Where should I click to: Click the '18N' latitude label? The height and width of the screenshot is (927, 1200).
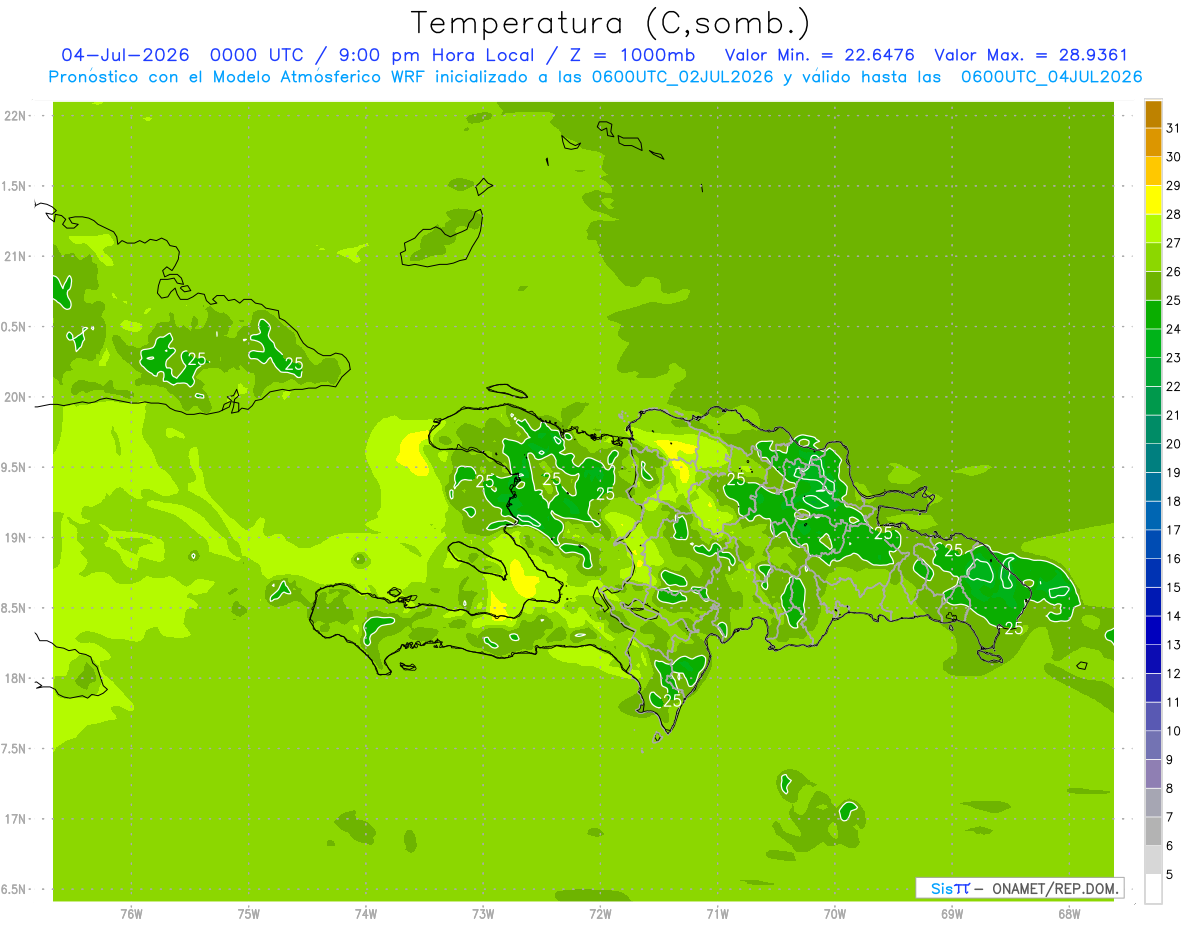(x=14, y=678)
